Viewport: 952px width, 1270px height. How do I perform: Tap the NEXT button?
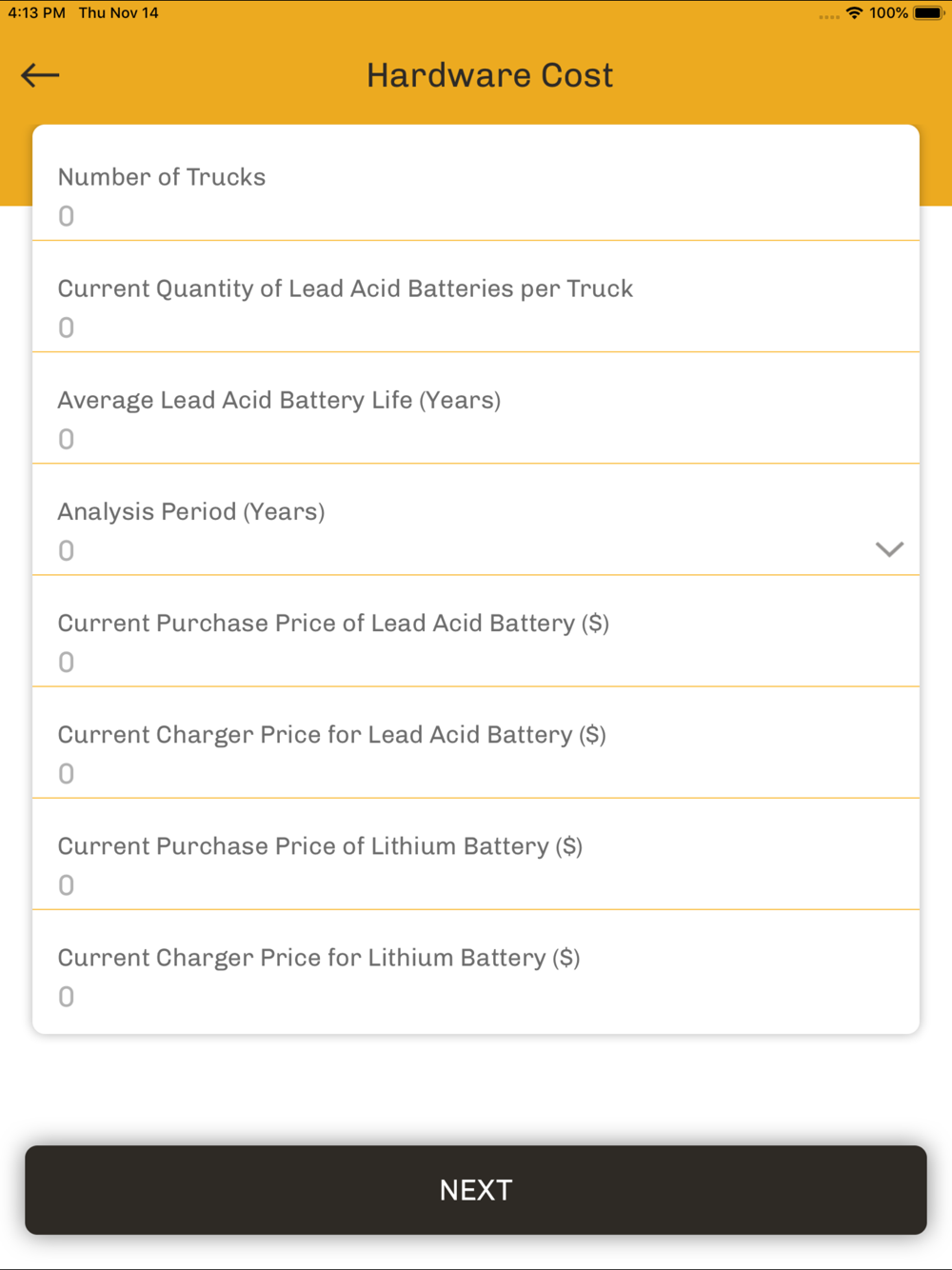(476, 1190)
